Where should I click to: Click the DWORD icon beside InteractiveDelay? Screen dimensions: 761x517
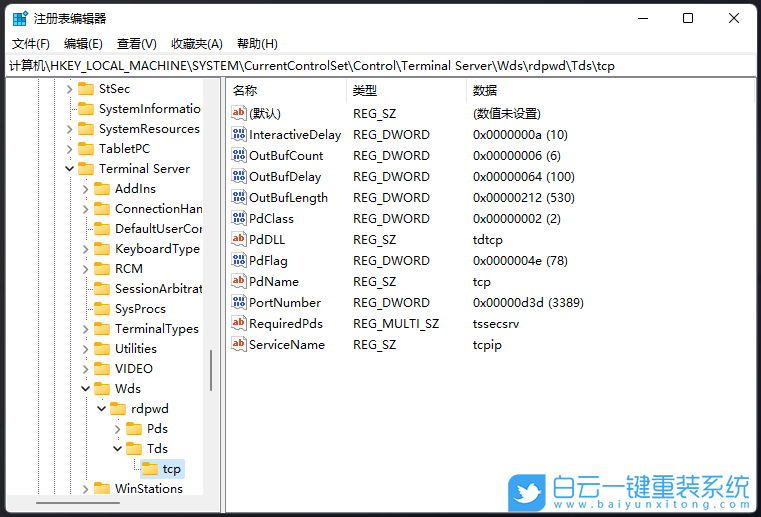tap(239, 134)
